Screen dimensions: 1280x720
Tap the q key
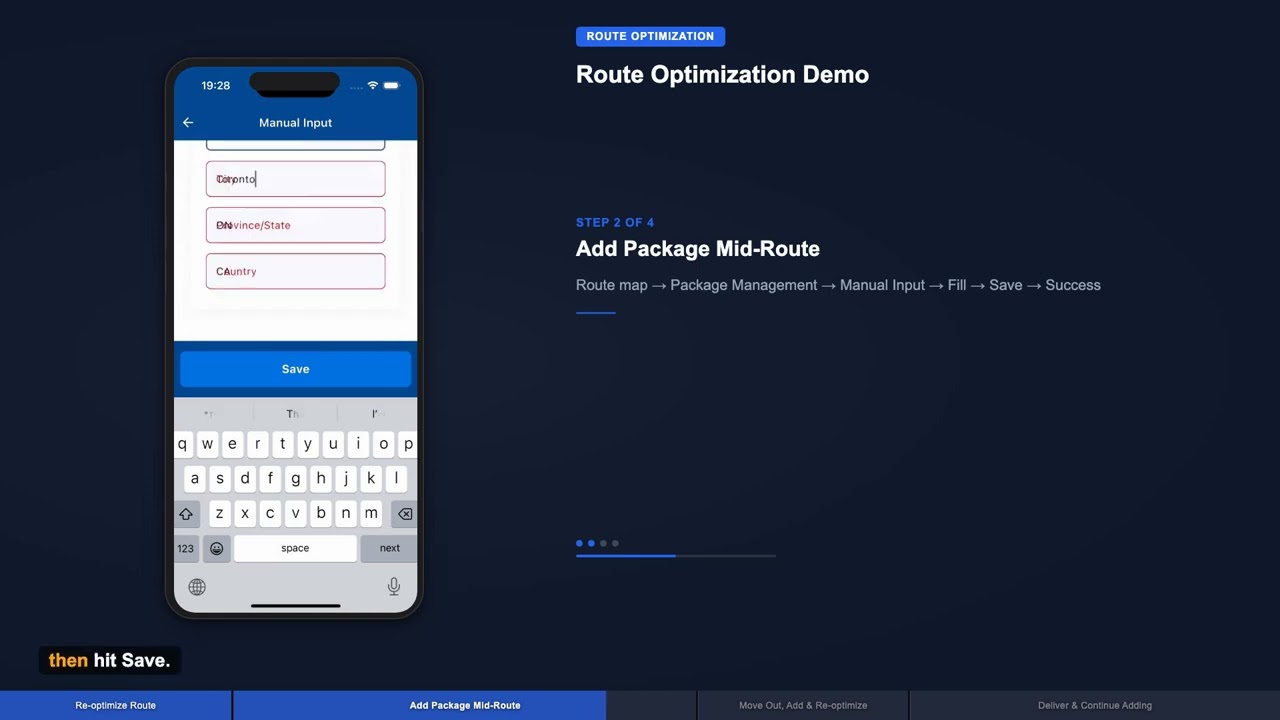[x=182, y=444]
